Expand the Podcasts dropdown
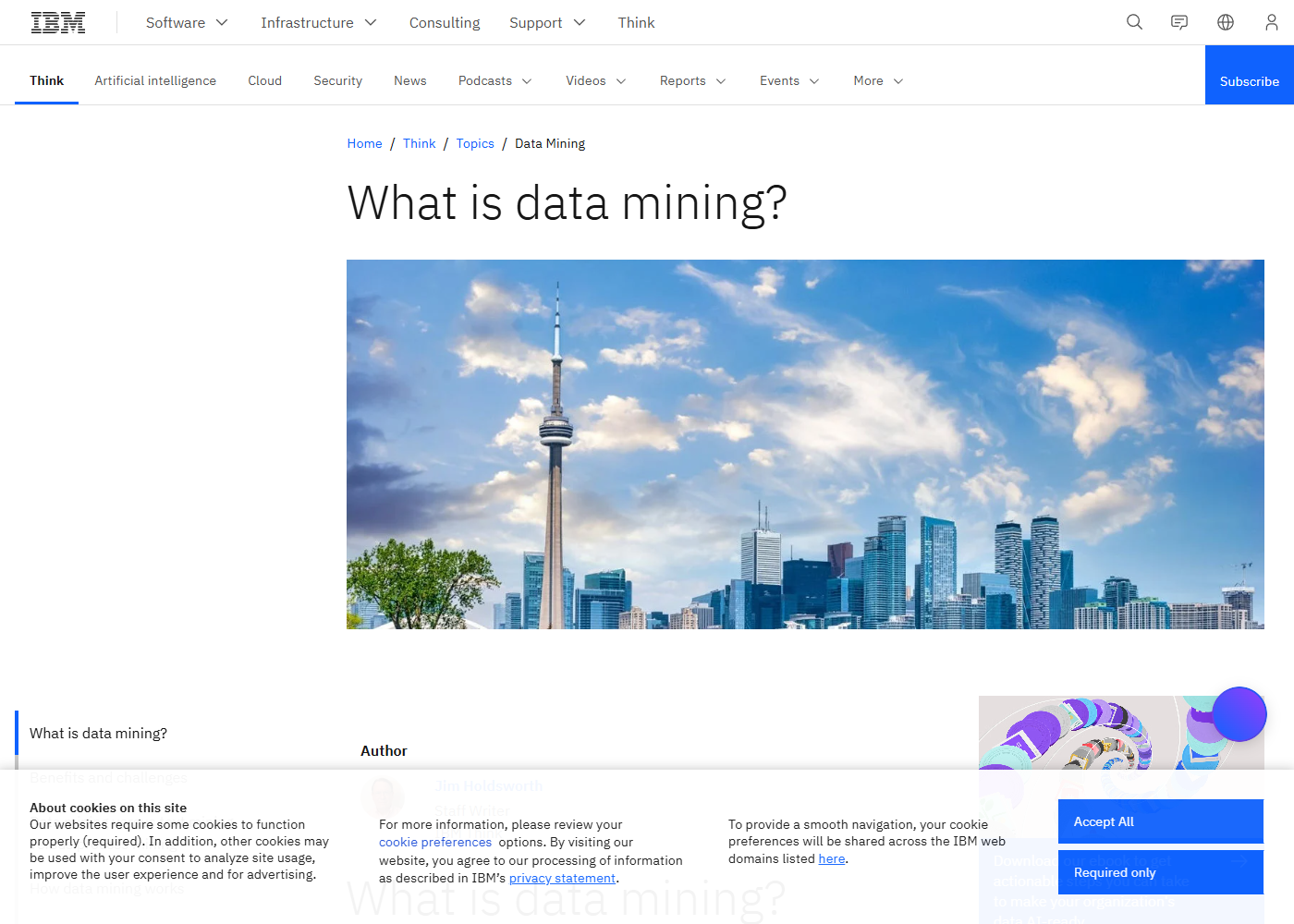This screenshot has width=1294, height=924. pos(495,80)
